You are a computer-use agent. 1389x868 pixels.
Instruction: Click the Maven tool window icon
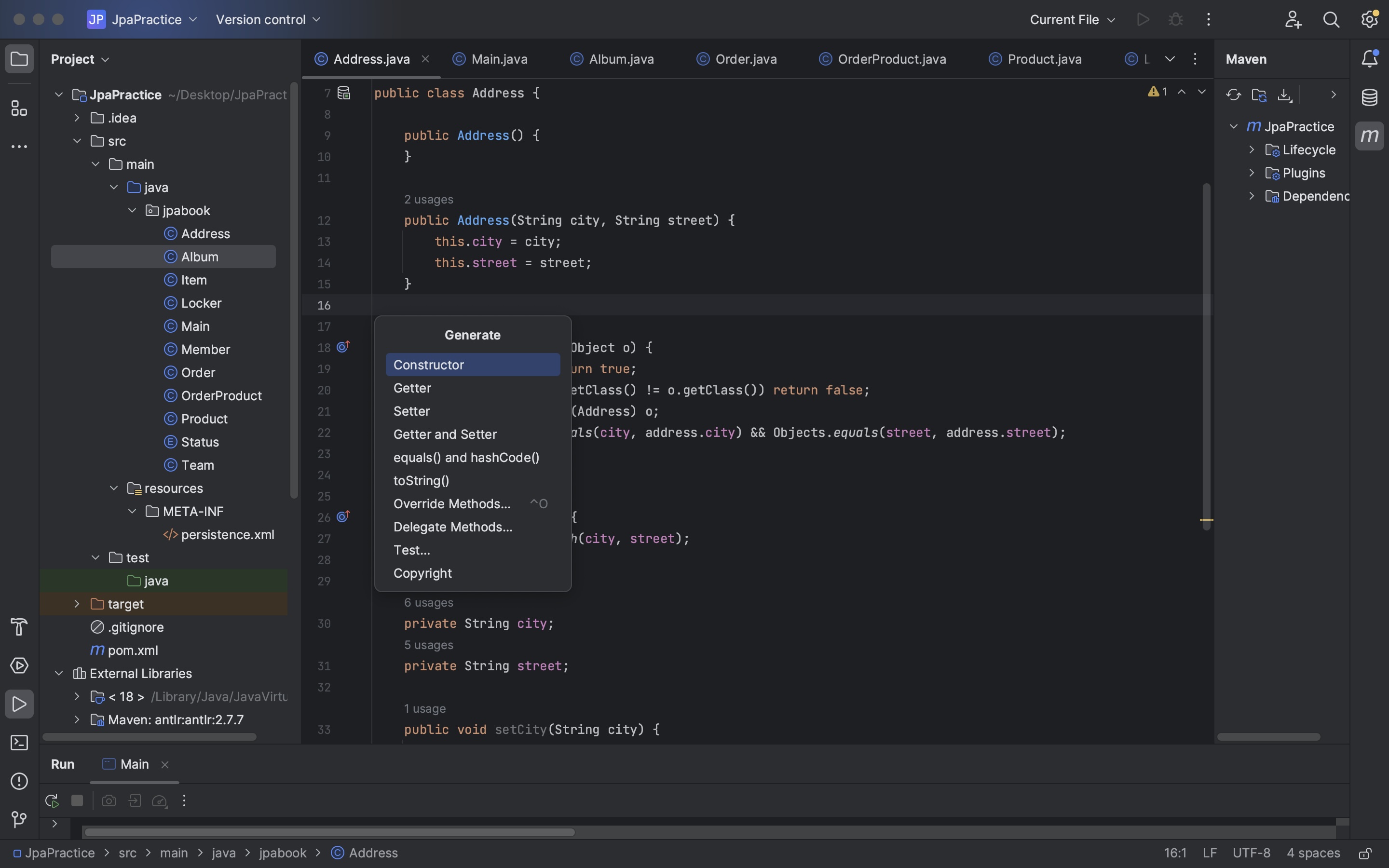coord(1370,136)
